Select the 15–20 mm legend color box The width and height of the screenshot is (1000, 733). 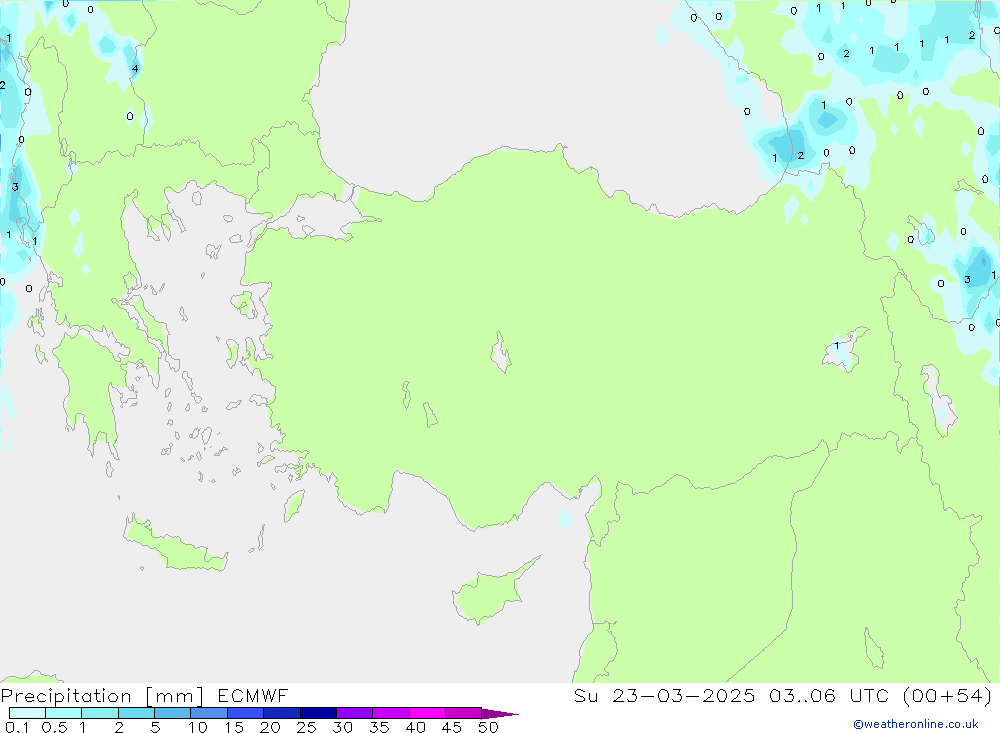tap(245, 713)
